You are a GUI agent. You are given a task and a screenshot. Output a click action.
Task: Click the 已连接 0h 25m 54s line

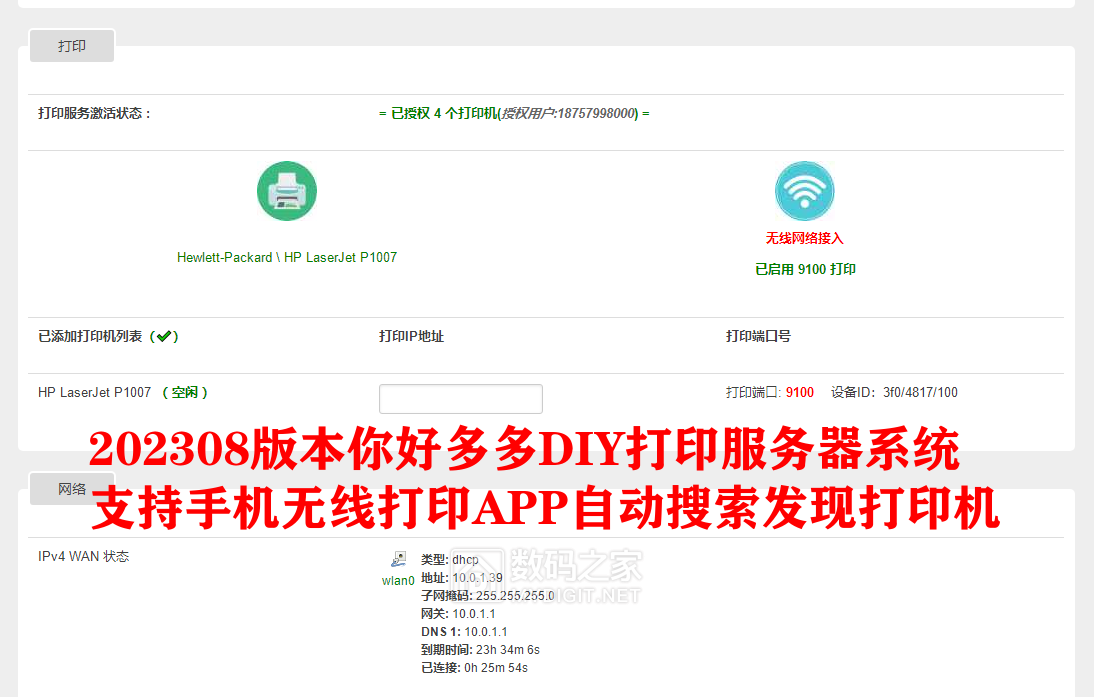(x=474, y=668)
